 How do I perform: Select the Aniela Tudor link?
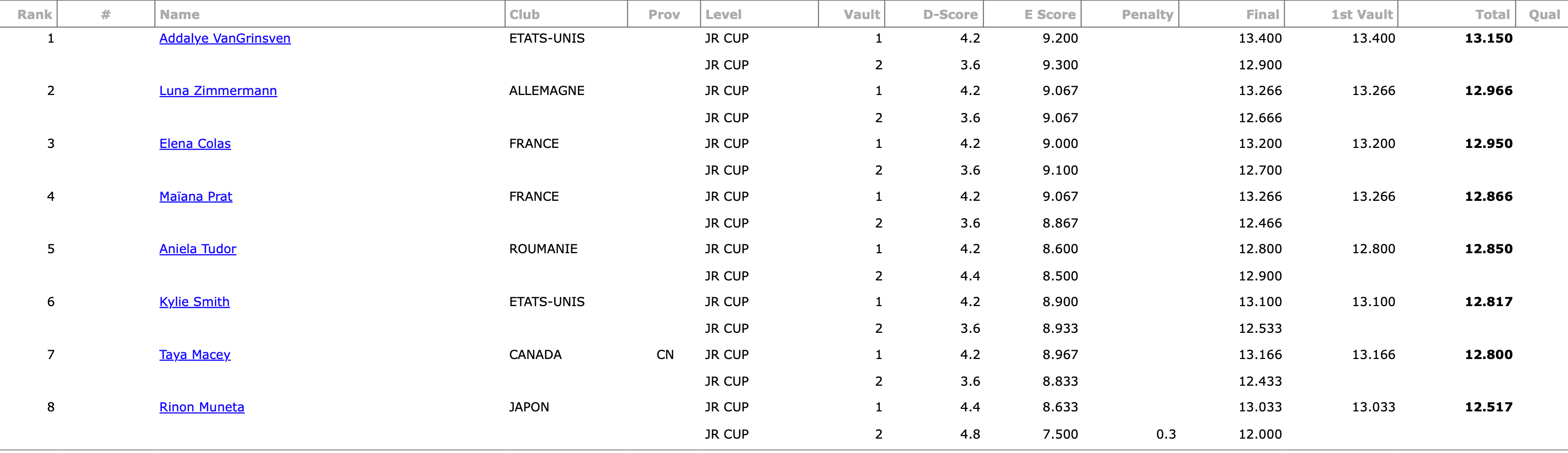[198, 249]
